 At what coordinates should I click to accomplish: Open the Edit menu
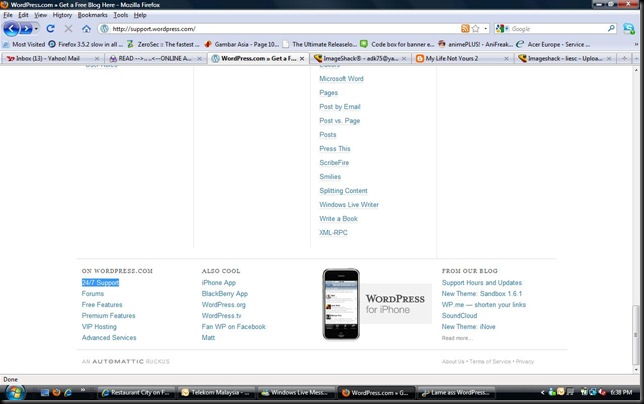pyautogui.click(x=23, y=15)
